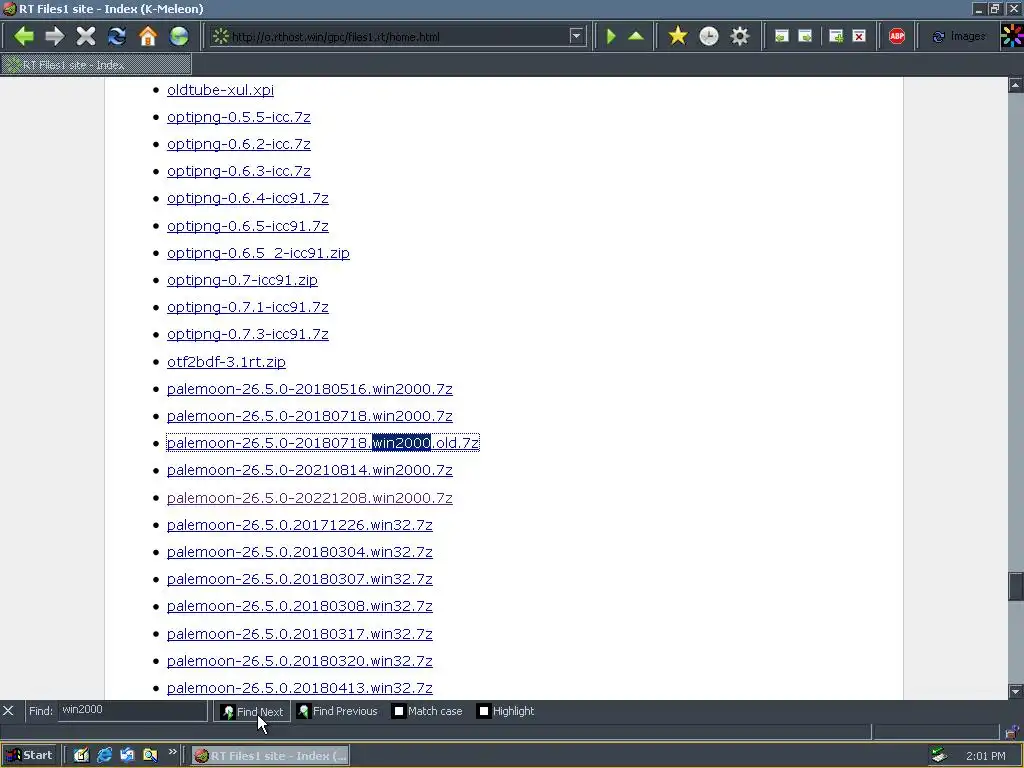1024x768 pixels.
Task: Reload the page with the refresh icon
Action: [x=117, y=36]
